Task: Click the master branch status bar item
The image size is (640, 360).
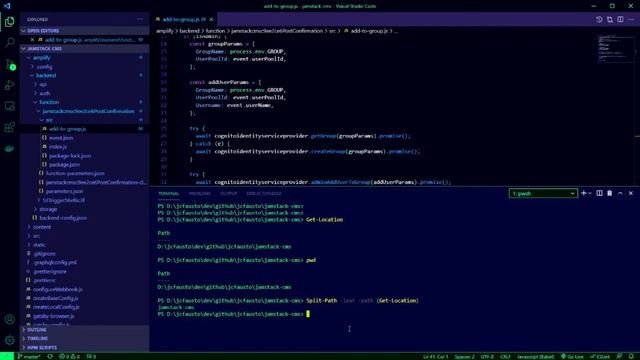Action: point(29,356)
